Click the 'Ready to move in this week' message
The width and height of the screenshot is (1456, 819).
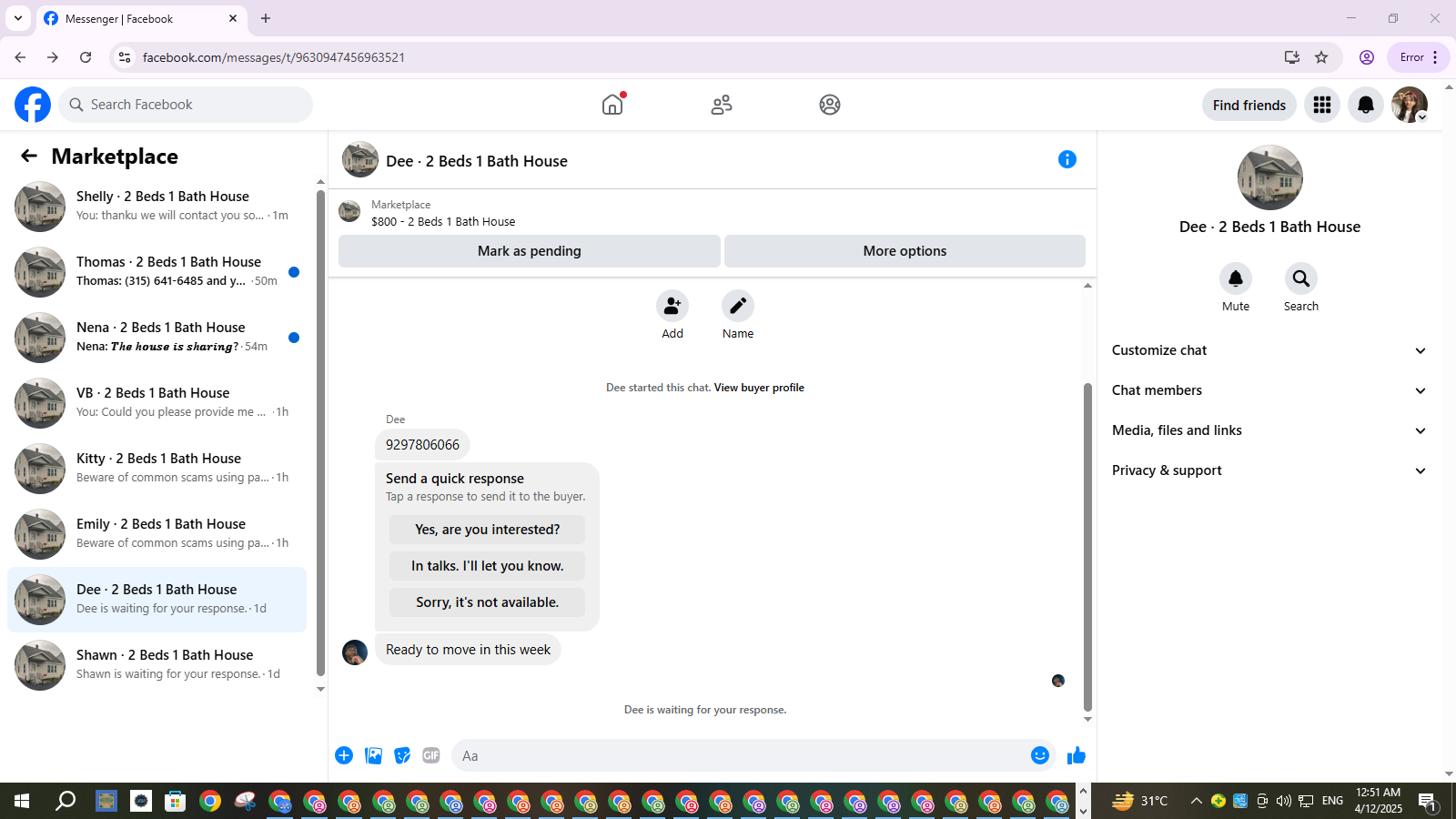(468, 650)
